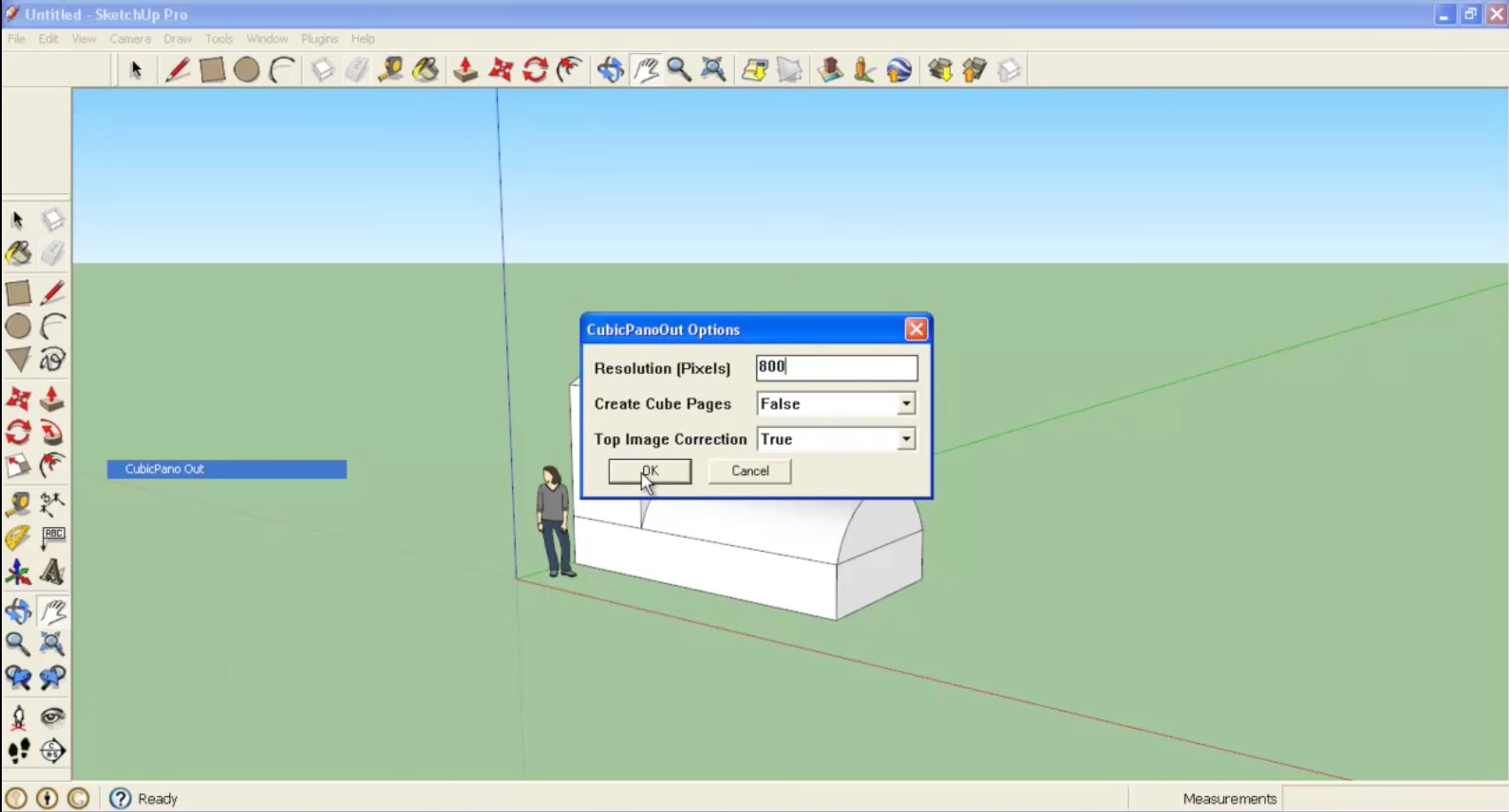Open the Top Image Correction dropdown
This screenshot has width=1509, height=812.
click(906, 440)
